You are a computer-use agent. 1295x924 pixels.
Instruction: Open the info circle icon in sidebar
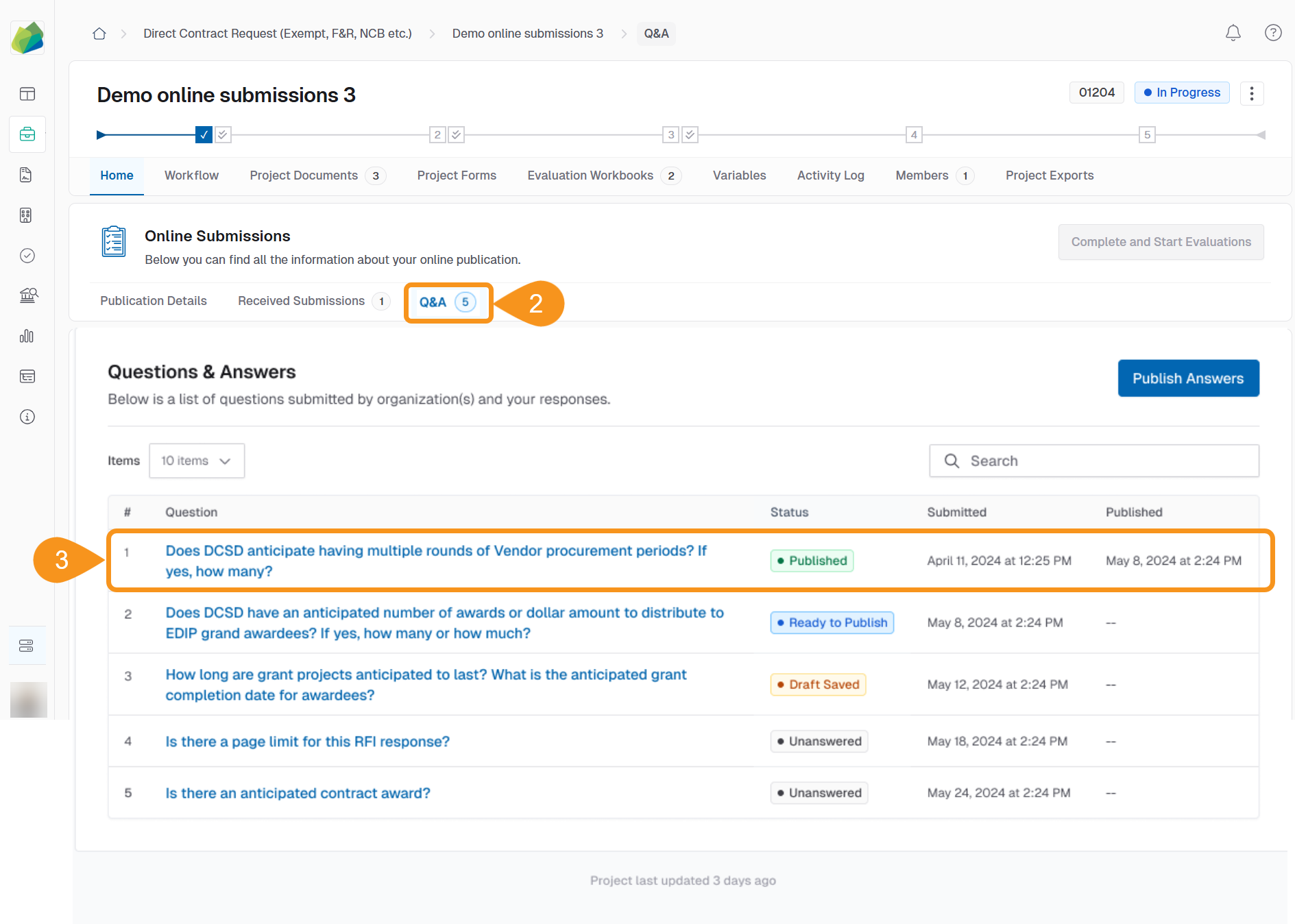(x=27, y=417)
